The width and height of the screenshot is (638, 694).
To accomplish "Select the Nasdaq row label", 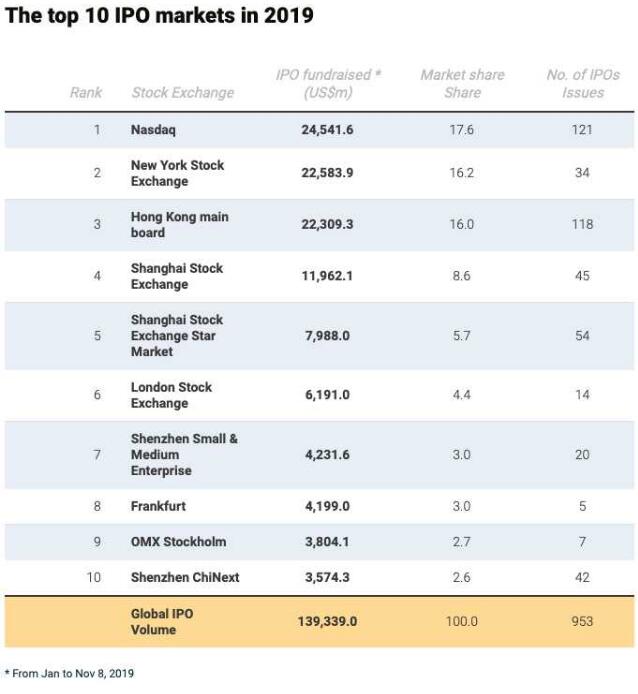I will point(153,130).
